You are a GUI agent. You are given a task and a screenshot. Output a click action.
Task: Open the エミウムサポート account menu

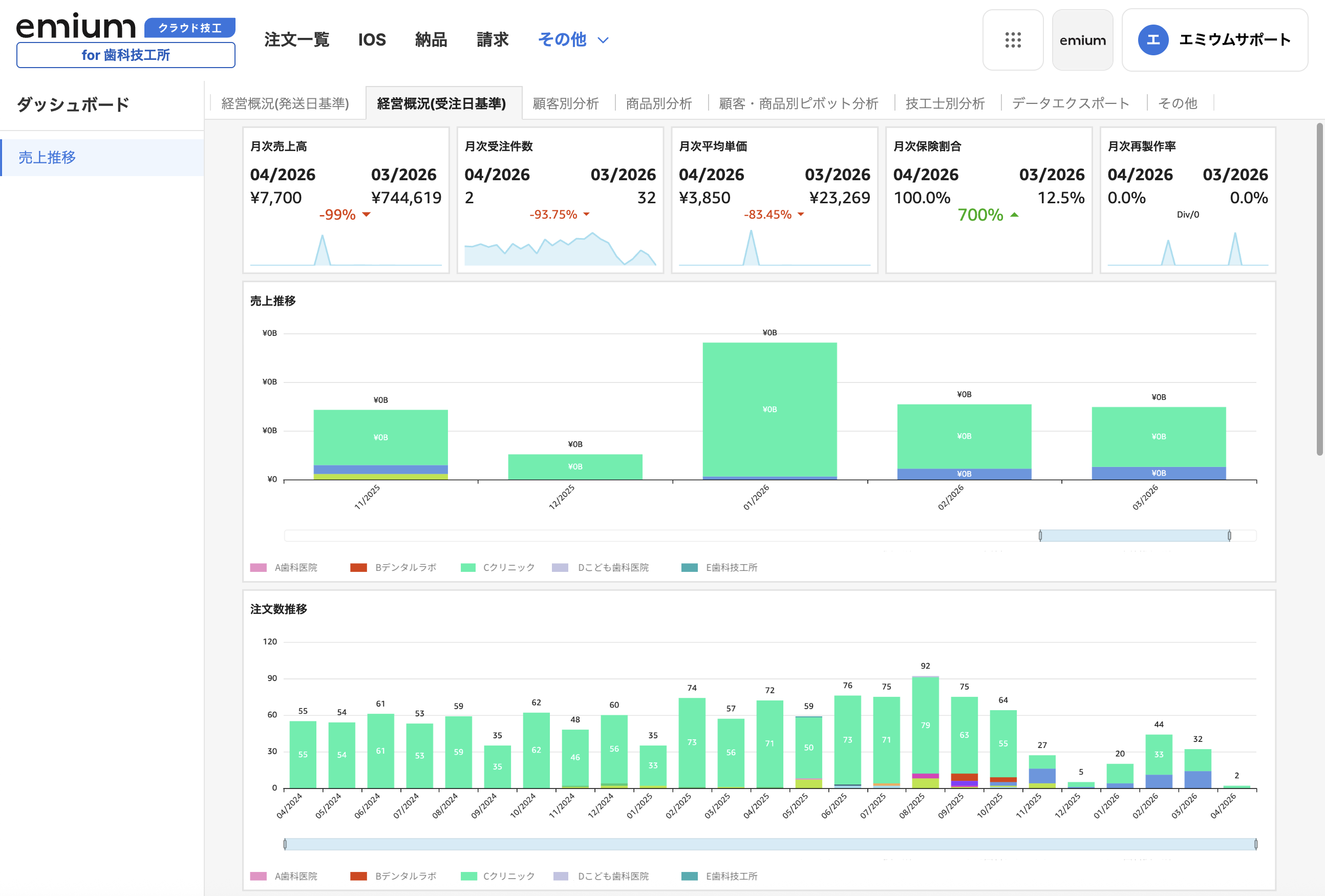click(1234, 40)
